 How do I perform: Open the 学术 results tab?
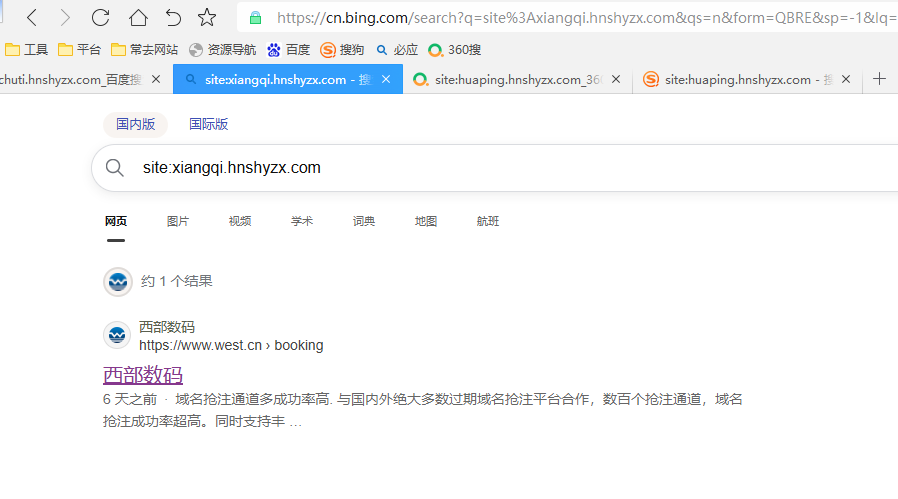coord(302,221)
